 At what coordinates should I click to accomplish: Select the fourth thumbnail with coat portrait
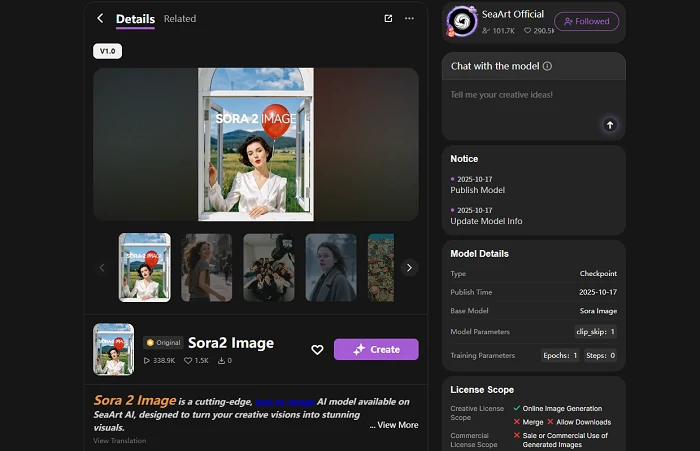point(331,268)
